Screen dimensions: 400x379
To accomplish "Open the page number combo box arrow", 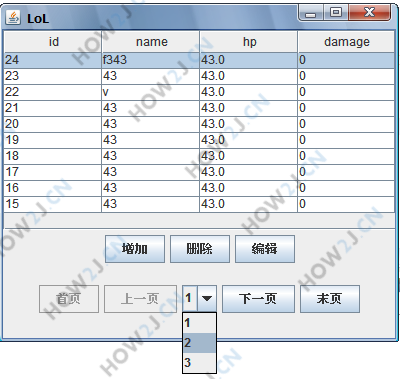I will tap(207, 298).
